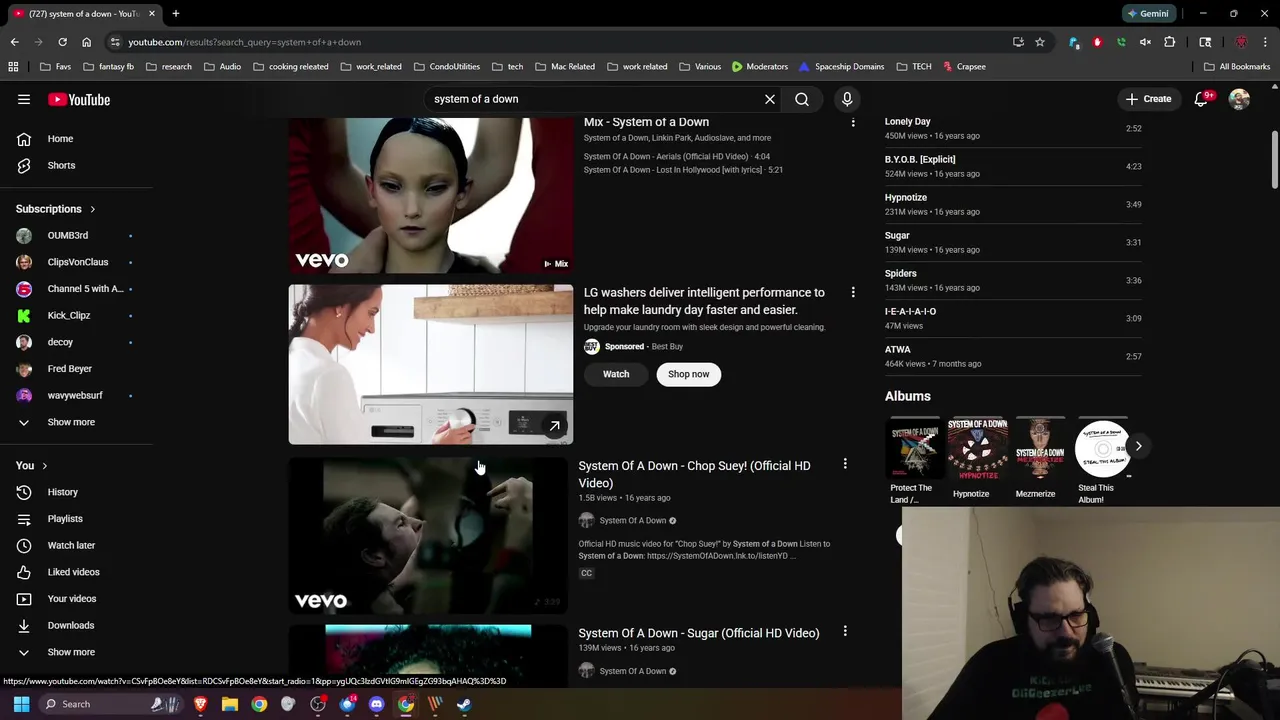Expand Subscriptions section arrow
The image size is (1280, 720).
click(92, 209)
